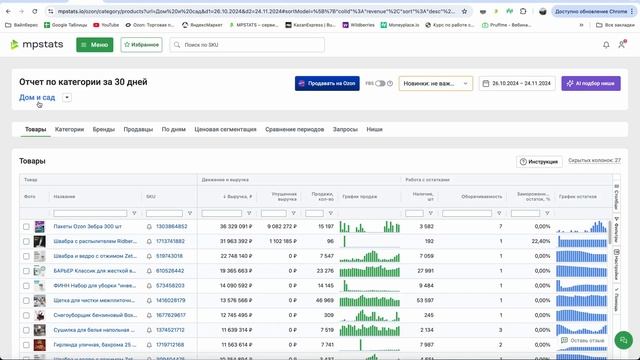Click bell icon for SKU 519743018

point(149,256)
